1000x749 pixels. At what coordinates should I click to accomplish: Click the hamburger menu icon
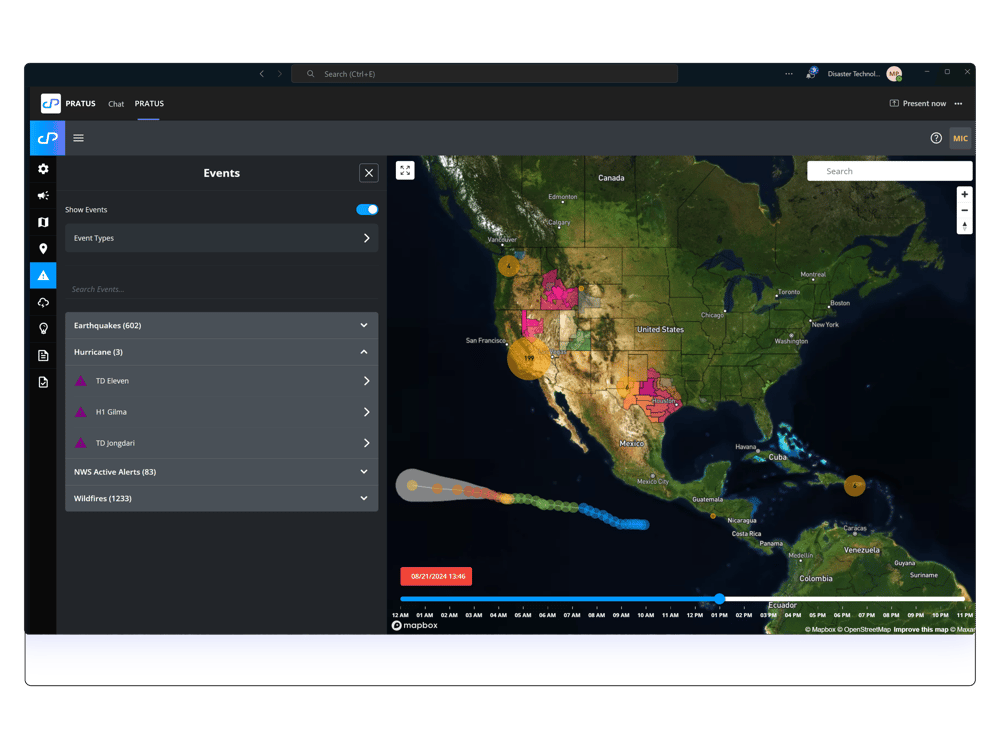(79, 138)
